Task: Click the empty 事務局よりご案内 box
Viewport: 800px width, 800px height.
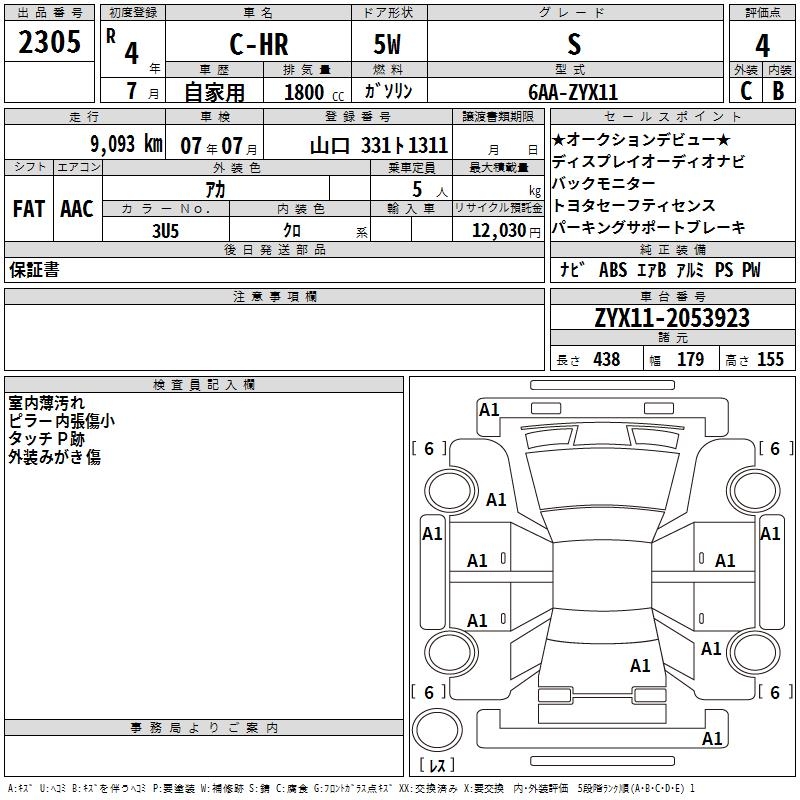Action: (204, 756)
